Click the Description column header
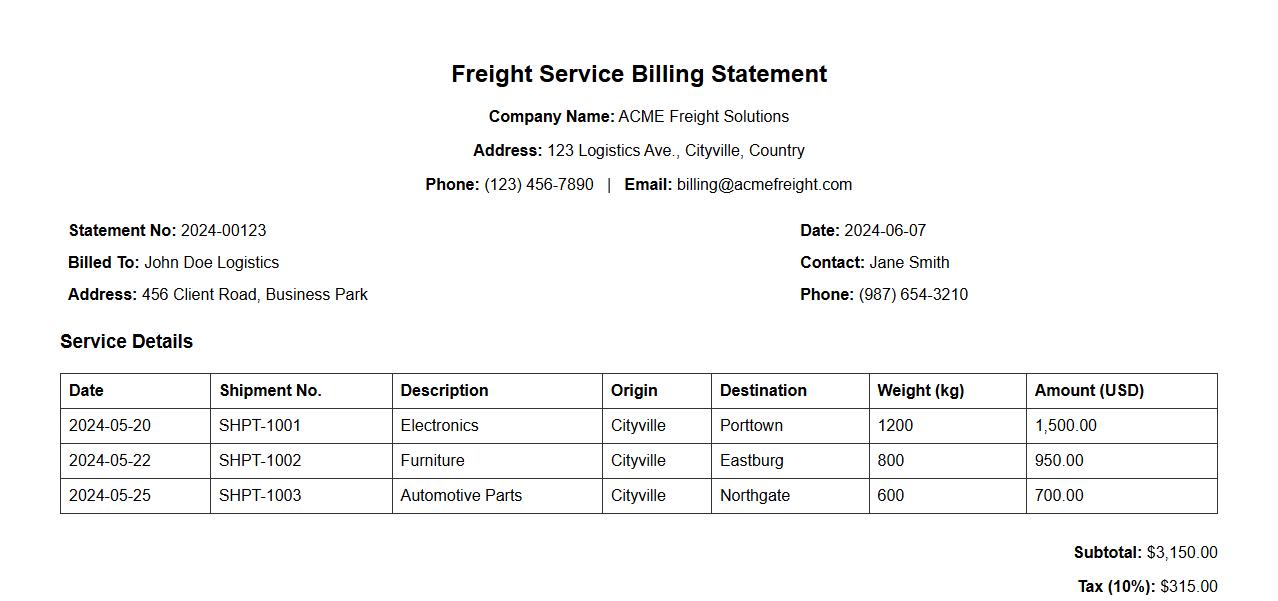Viewport: 1278px width, 601px height. click(x=444, y=391)
